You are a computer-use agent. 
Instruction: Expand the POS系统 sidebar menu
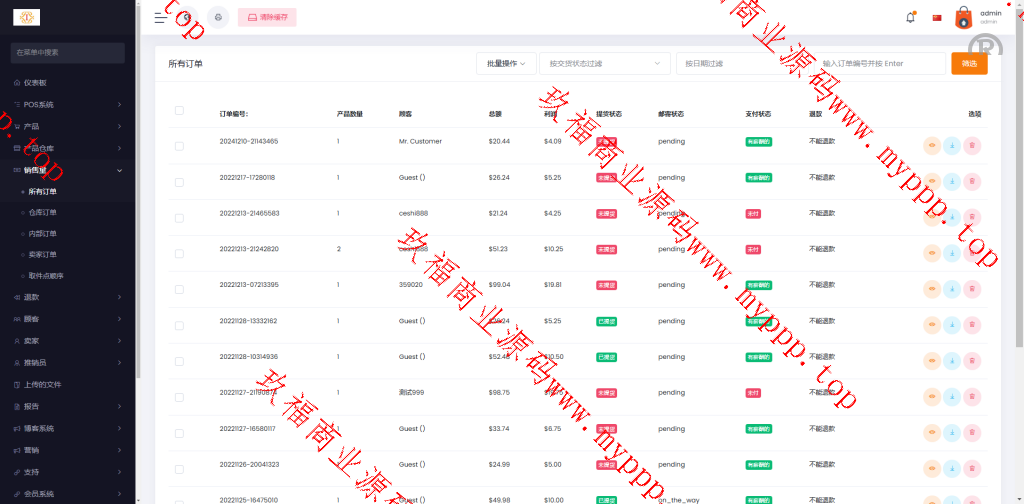[x=67, y=104]
